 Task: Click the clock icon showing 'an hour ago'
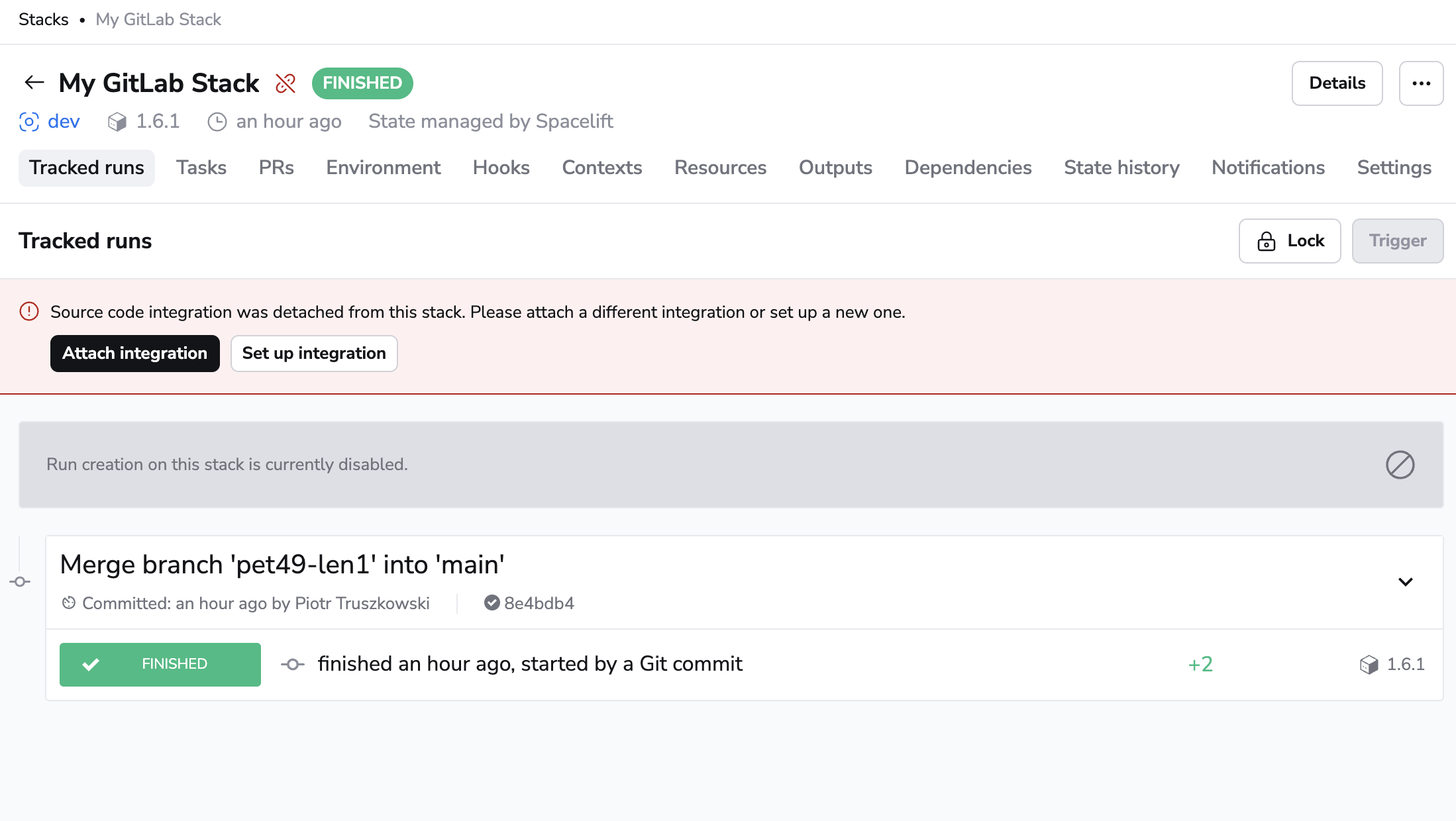(x=218, y=122)
